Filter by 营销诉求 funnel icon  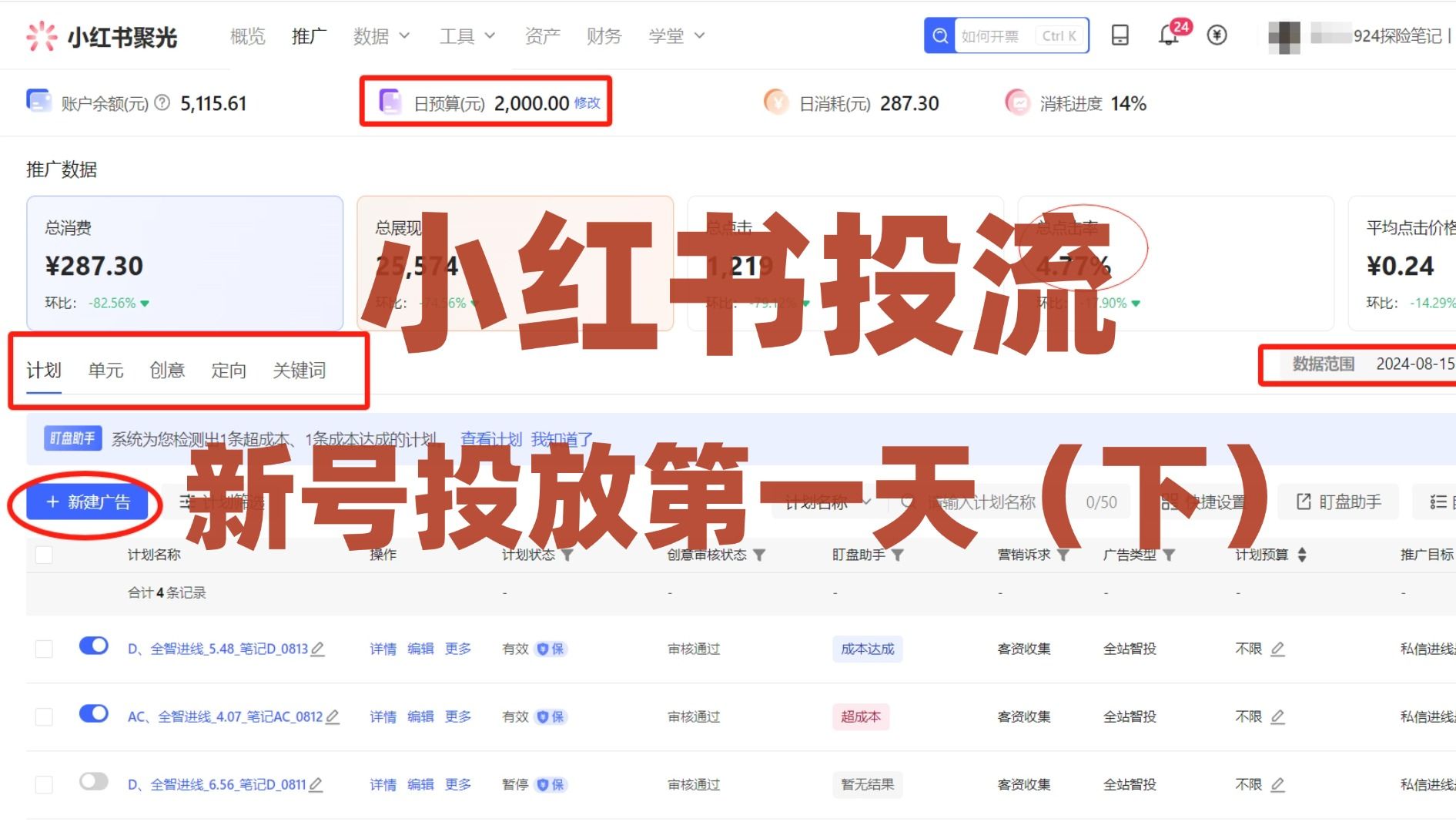(x=1063, y=555)
